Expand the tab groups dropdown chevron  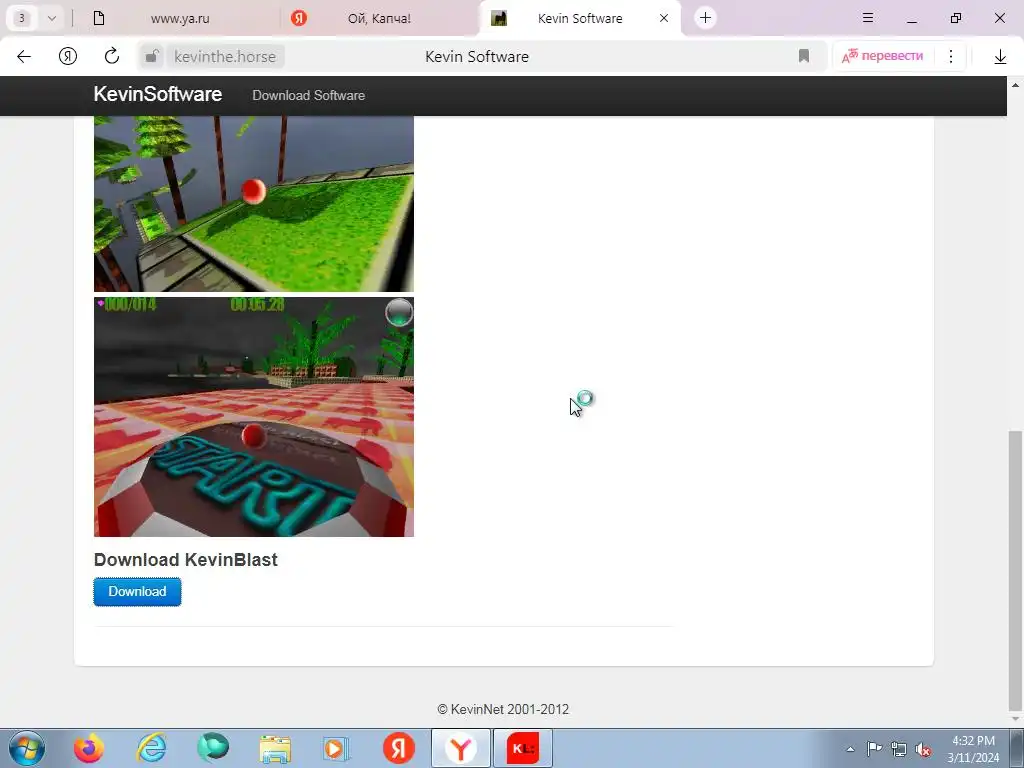(52, 18)
